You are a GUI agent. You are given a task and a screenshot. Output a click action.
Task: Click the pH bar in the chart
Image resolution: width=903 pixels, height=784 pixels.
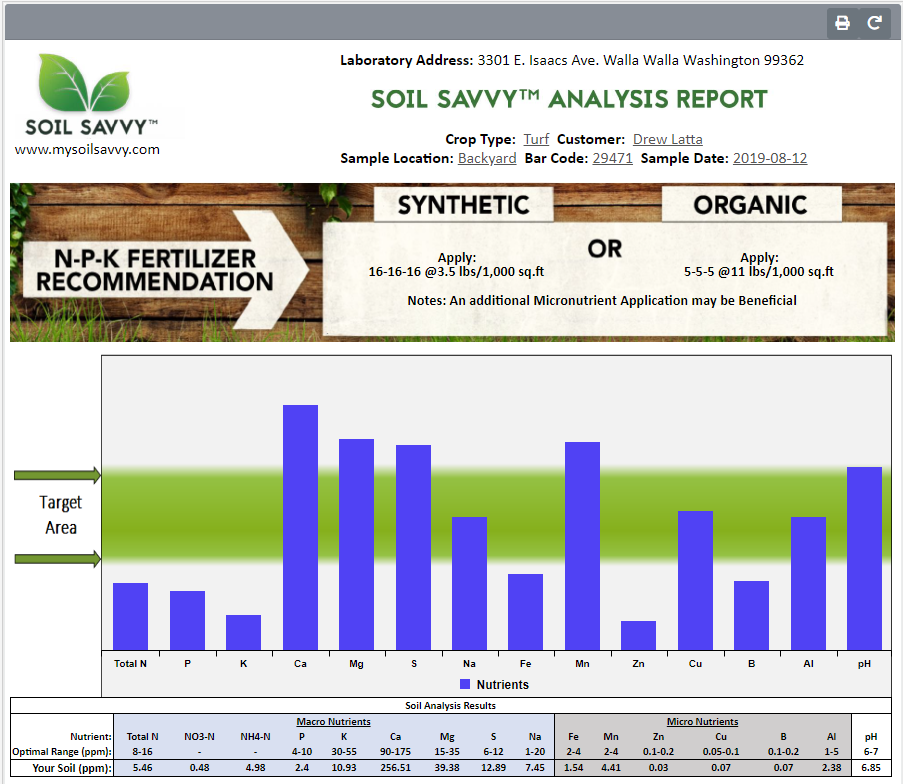click(x=864, y=558)
